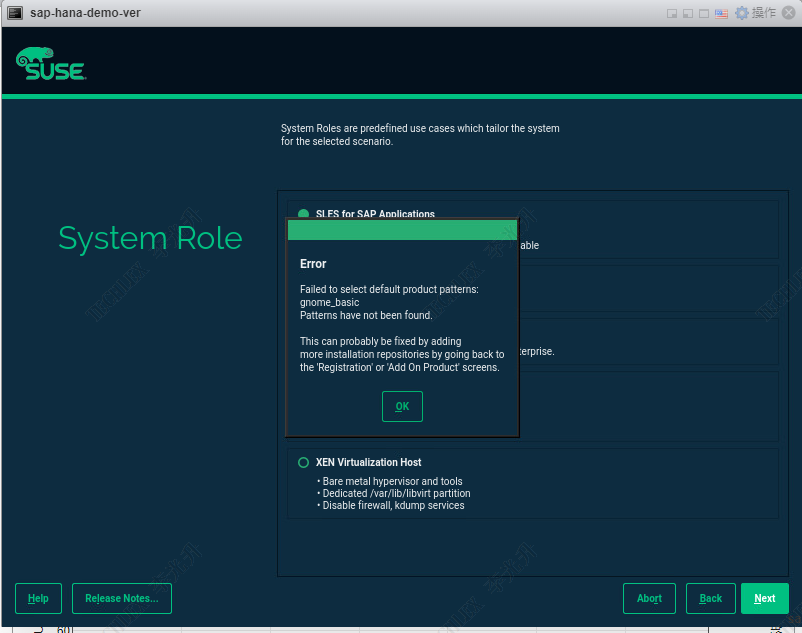Click the Next button
This screenshot has width=802, height=633.
click(x=765, y=598)
